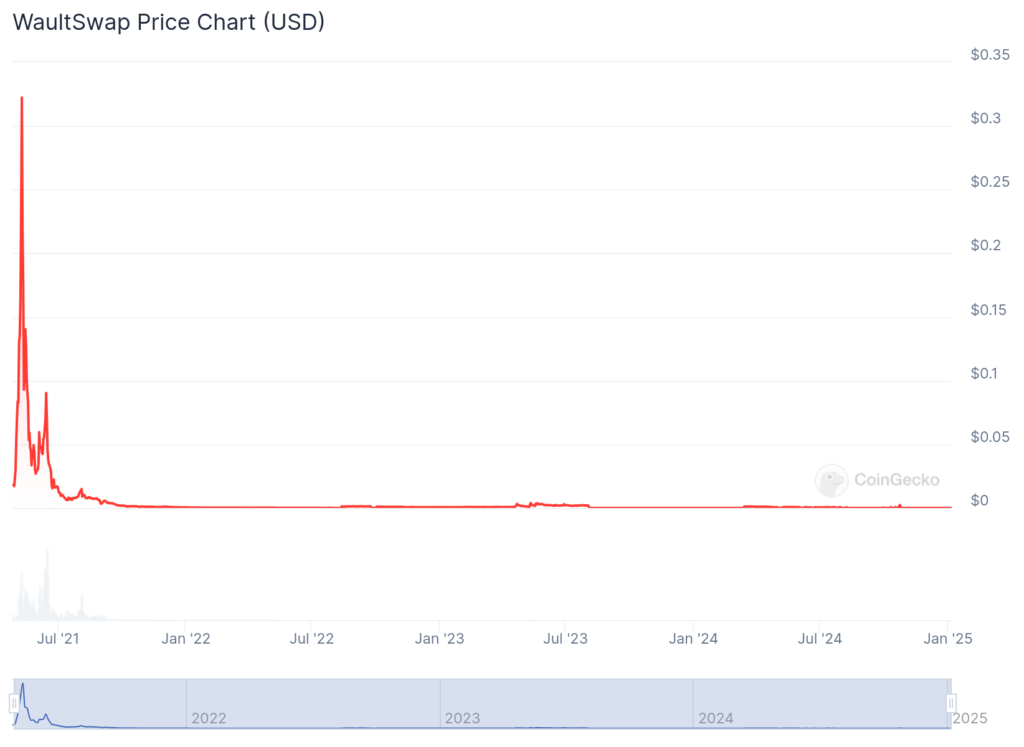
Task: Click the highest price peak on chart
Action: coord(22,98)
